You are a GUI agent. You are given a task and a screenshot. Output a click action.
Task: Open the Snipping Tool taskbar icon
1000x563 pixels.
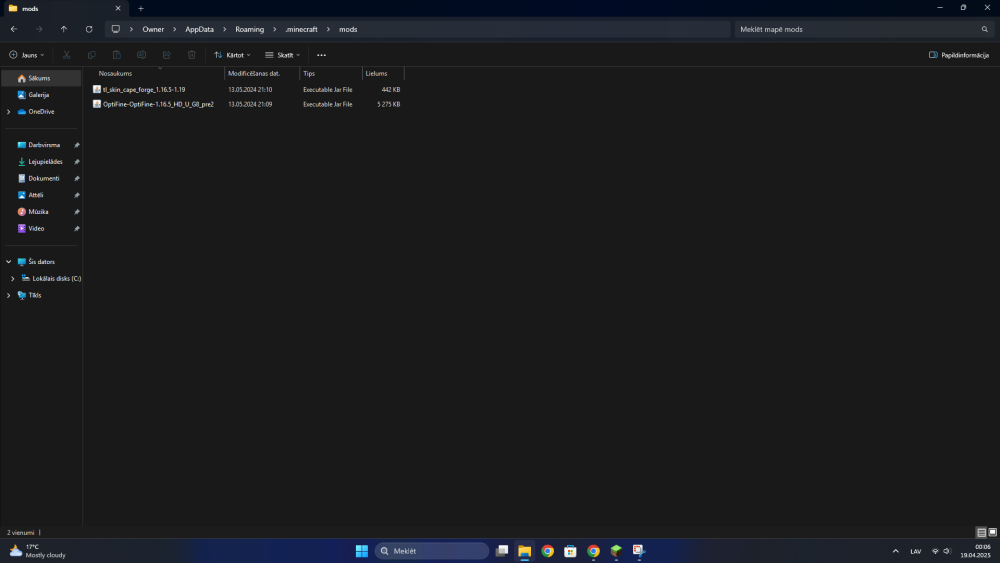point(639,551)
